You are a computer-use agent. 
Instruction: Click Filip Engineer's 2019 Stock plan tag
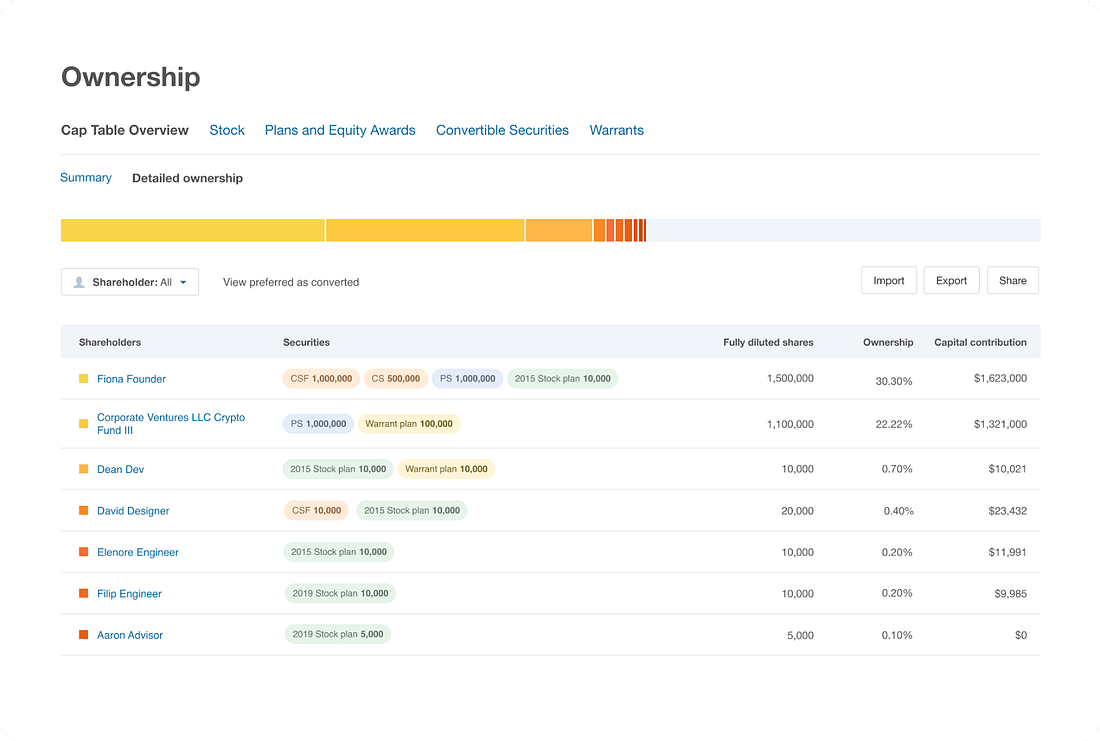(340, 594)
